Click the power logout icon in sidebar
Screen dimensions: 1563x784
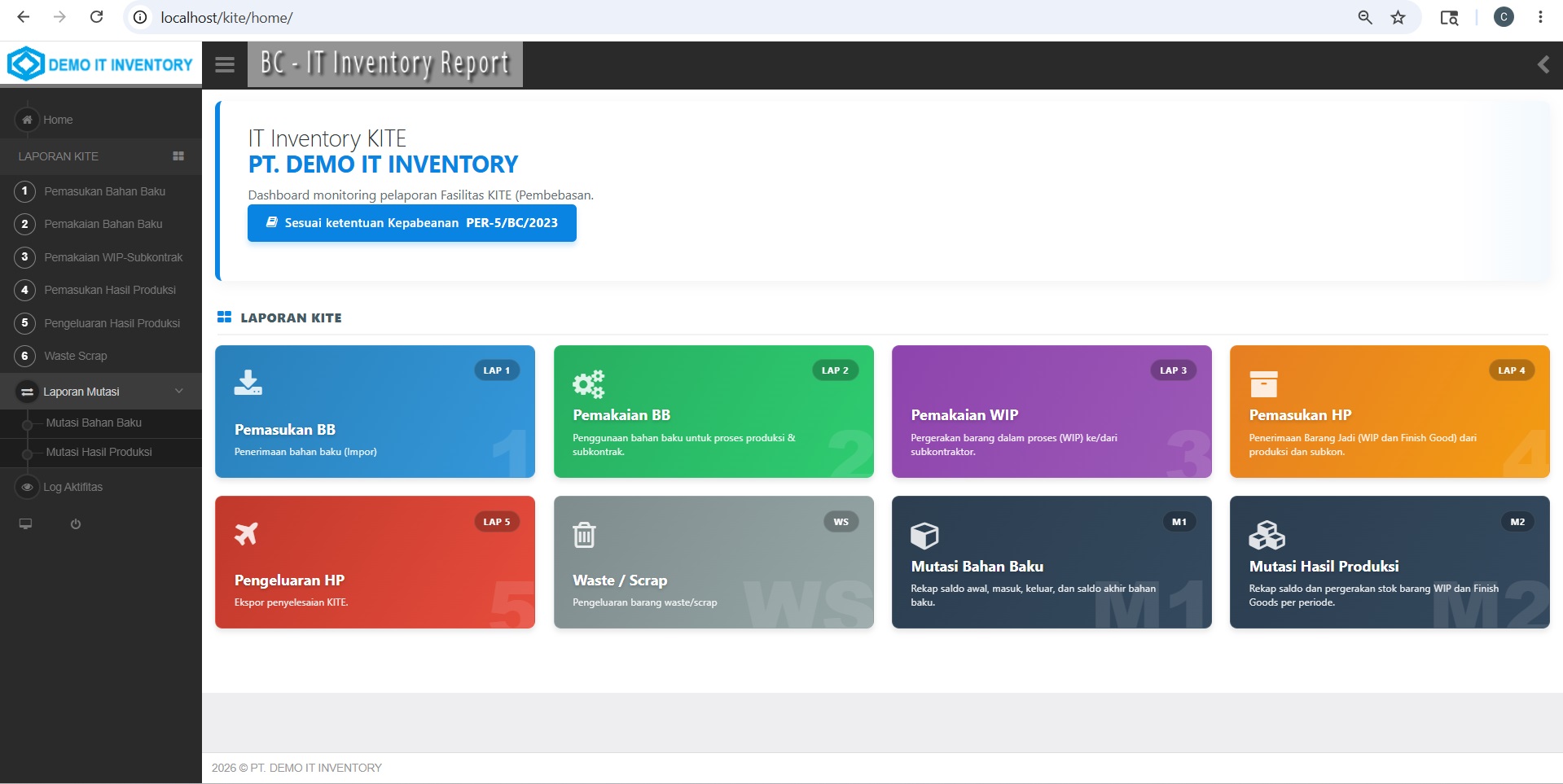tap(76, 524)
